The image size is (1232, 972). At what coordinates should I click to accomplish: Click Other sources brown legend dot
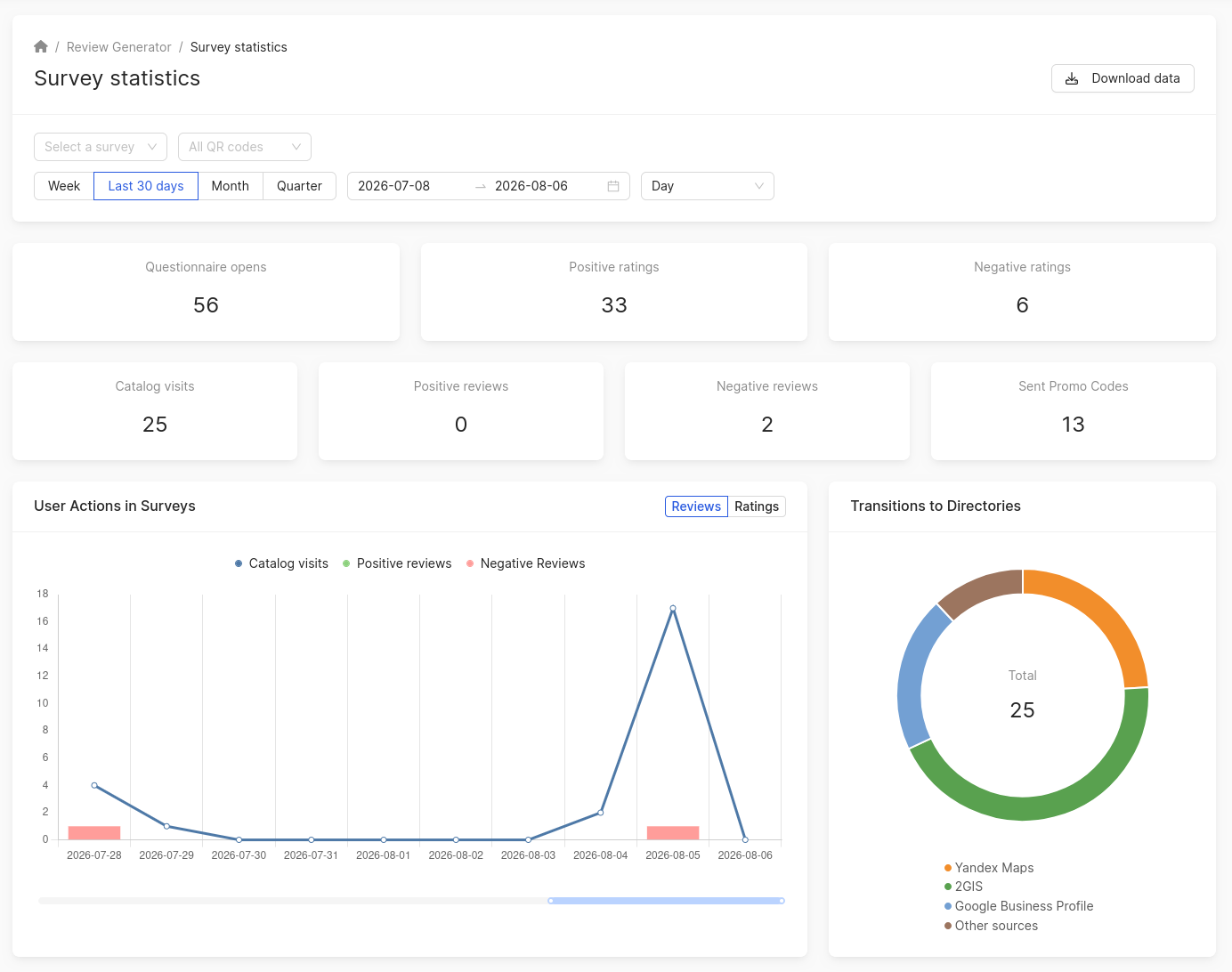[x=948, y=926]
